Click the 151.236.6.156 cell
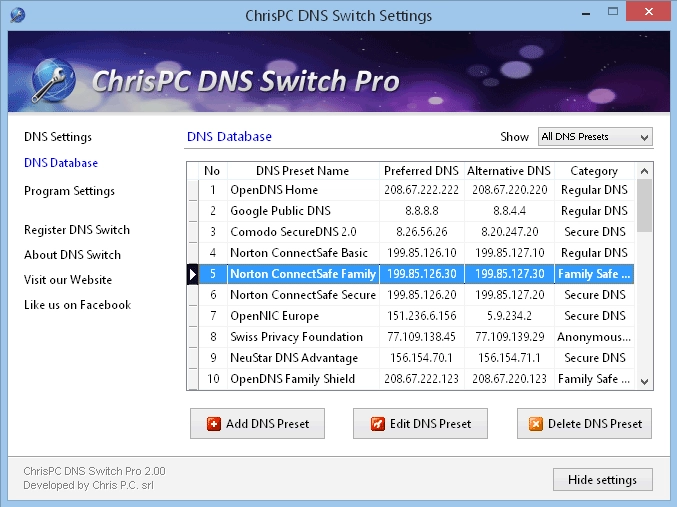 (x=421, y=316)
